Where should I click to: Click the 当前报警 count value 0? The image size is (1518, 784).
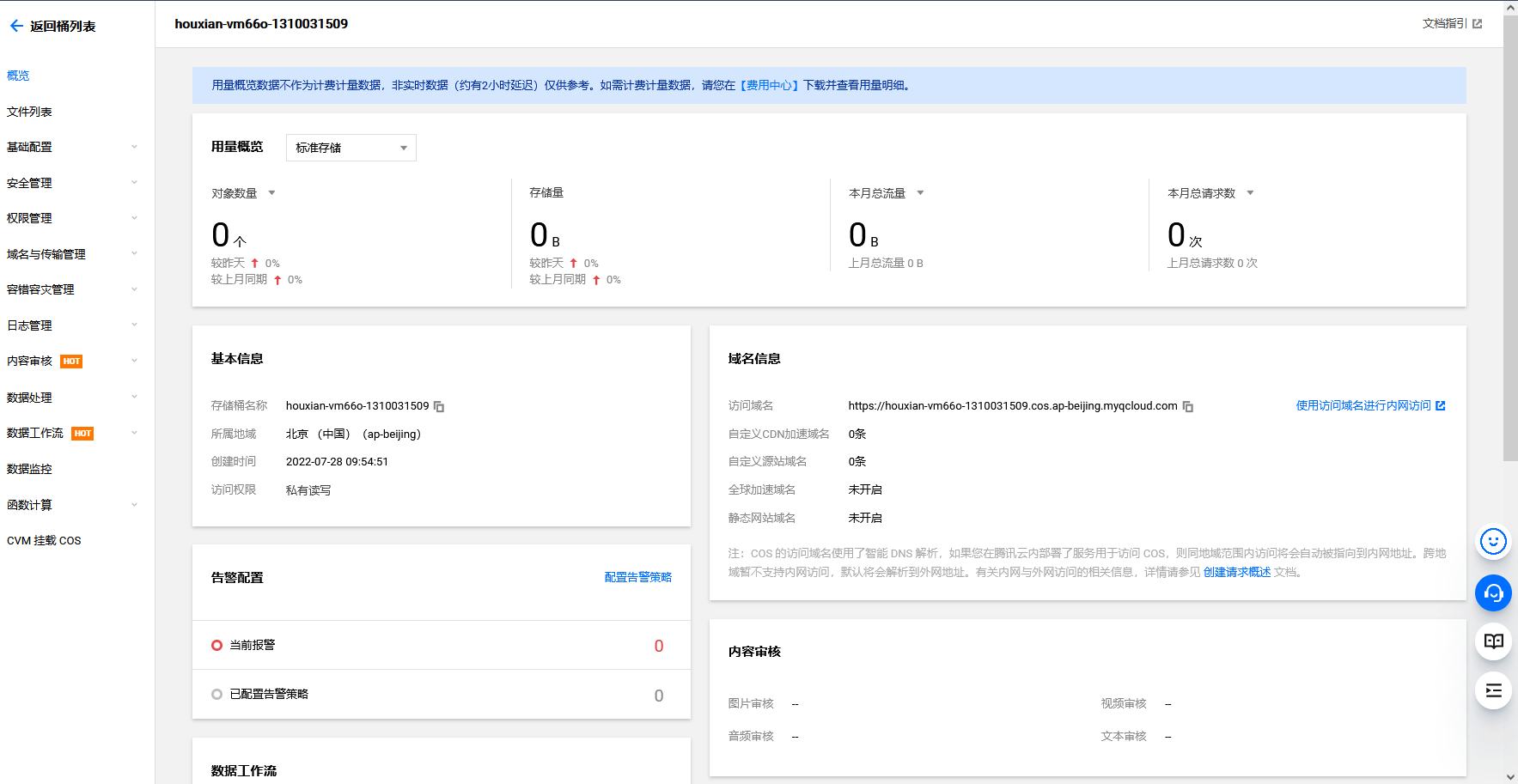[659, 647]
